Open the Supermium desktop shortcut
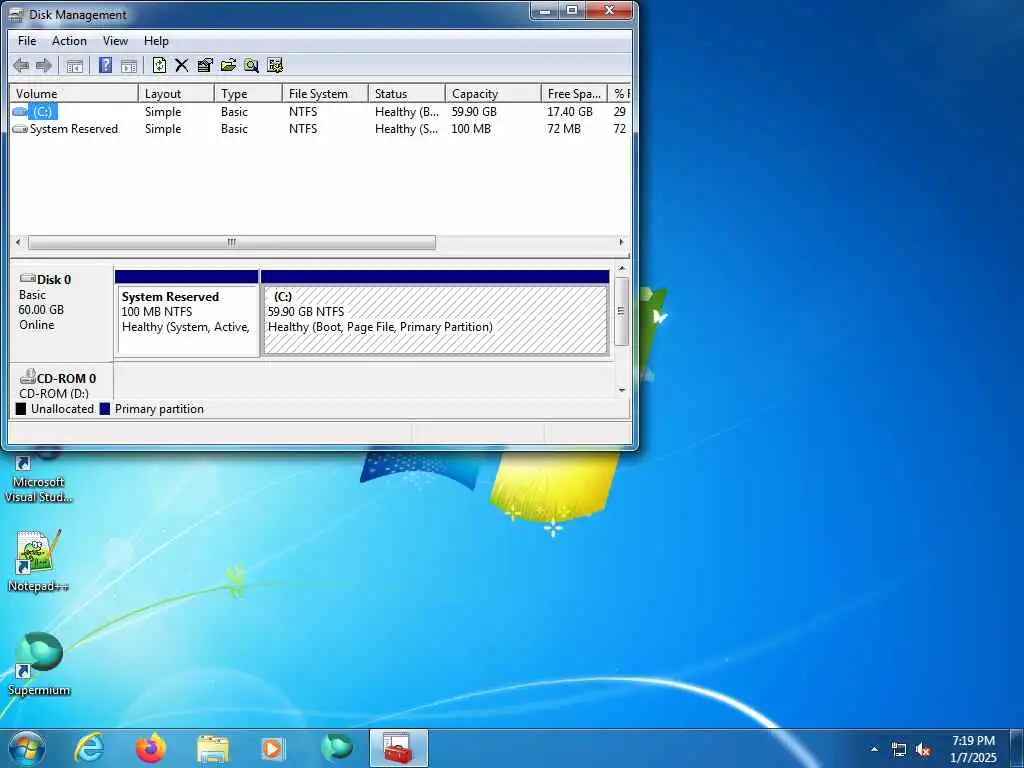This screenshot has height=768, width=1024. coord(38,664)
